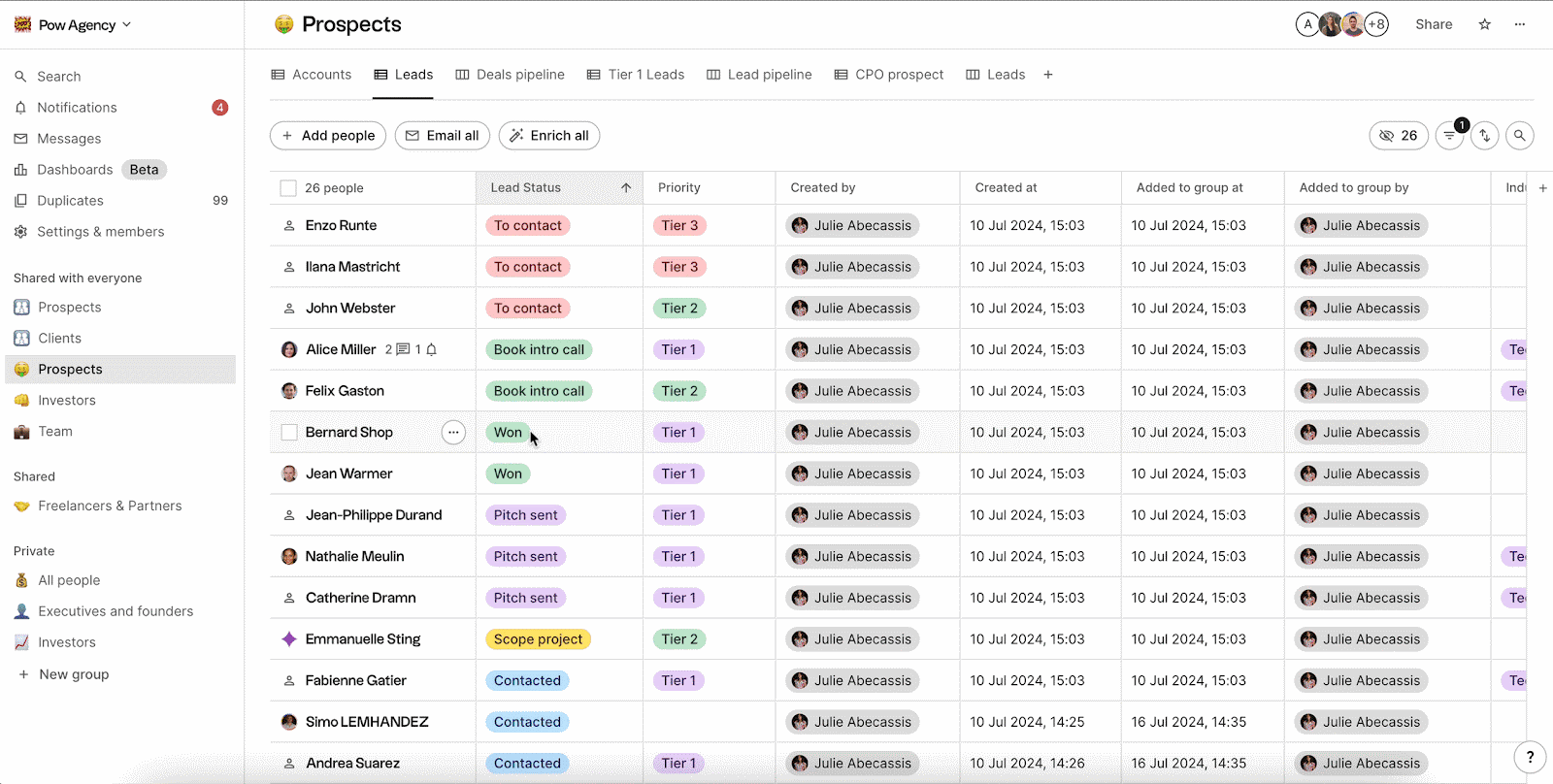Viewport: 1553px width, 784px height.
Task: Click Emmanuelle Sting's purple star avatar
Action: [x=289, y=639]
